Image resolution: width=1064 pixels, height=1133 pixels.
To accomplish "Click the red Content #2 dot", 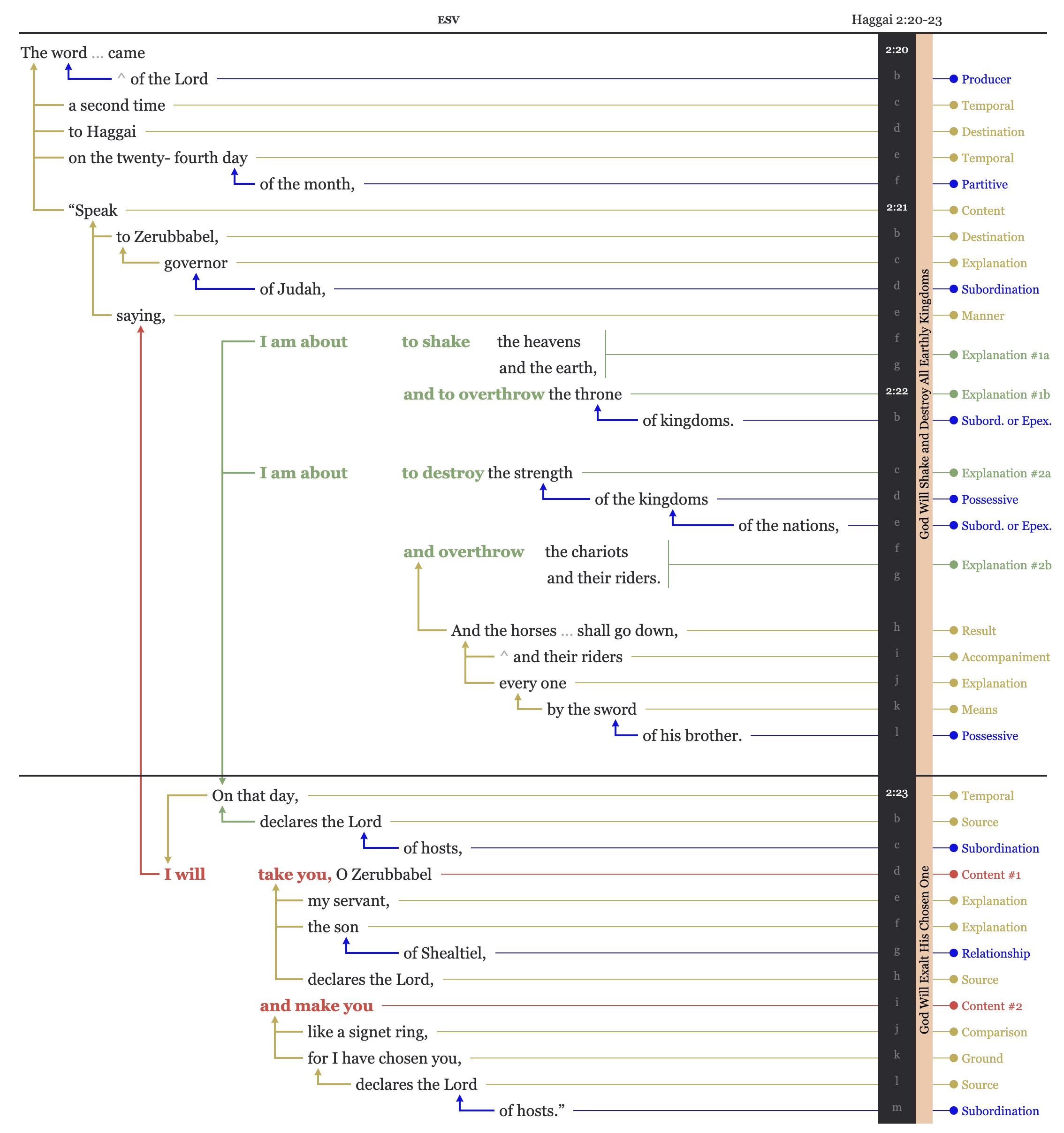I will (x=953, y=1005).
